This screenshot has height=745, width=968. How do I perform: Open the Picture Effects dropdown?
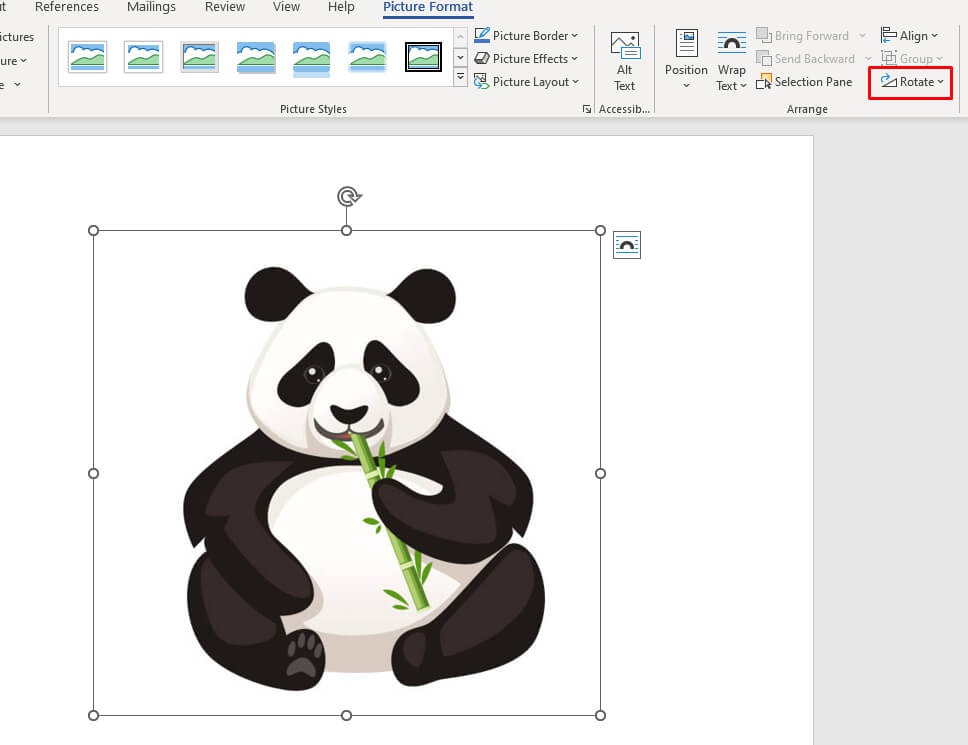click(x=526, y=59)
